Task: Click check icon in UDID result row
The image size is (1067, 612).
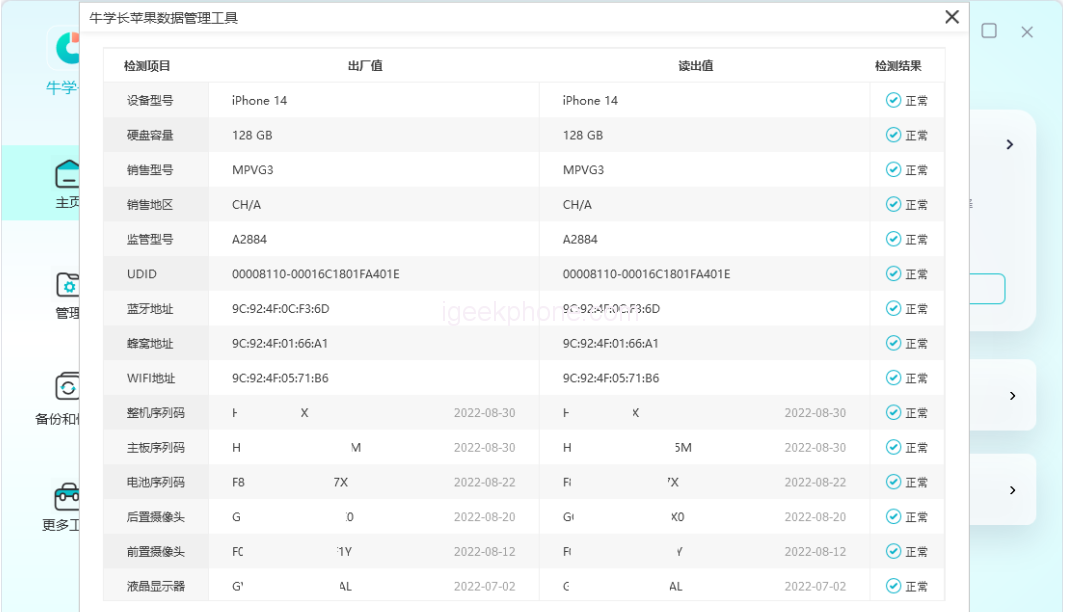Action: (x=893, y=274)
